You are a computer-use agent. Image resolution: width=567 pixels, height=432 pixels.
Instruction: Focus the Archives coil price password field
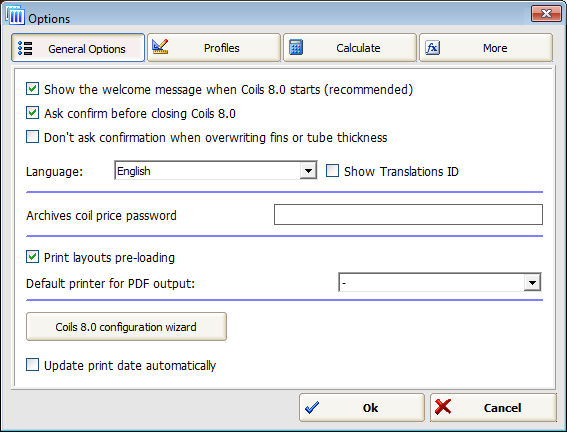(x=408, y=214)
